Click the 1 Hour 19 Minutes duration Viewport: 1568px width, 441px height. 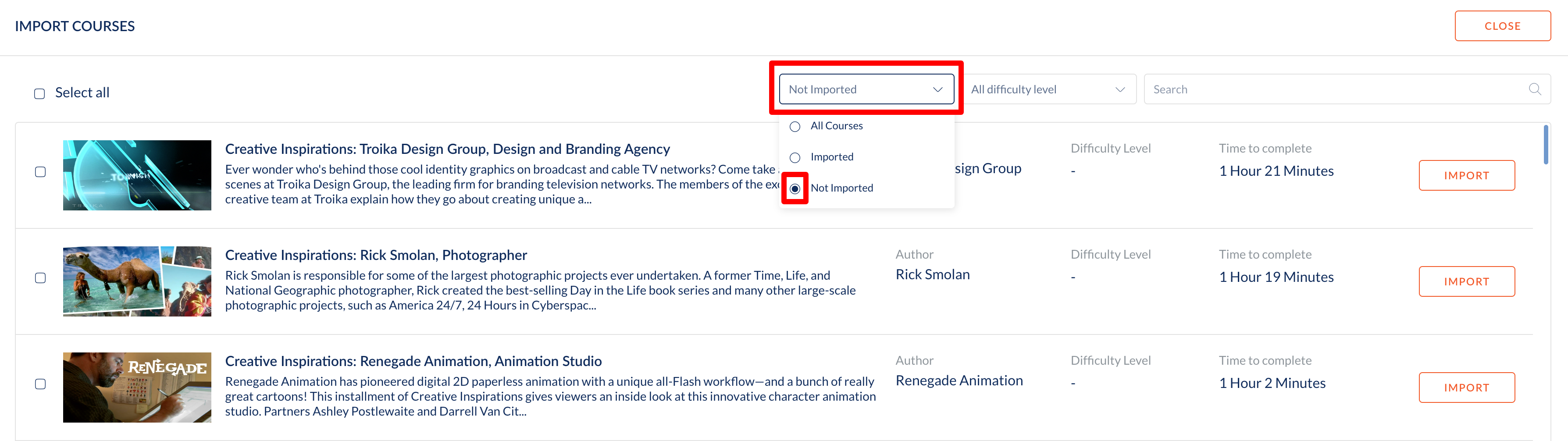pyautogui.click(x=1276, y=277)
